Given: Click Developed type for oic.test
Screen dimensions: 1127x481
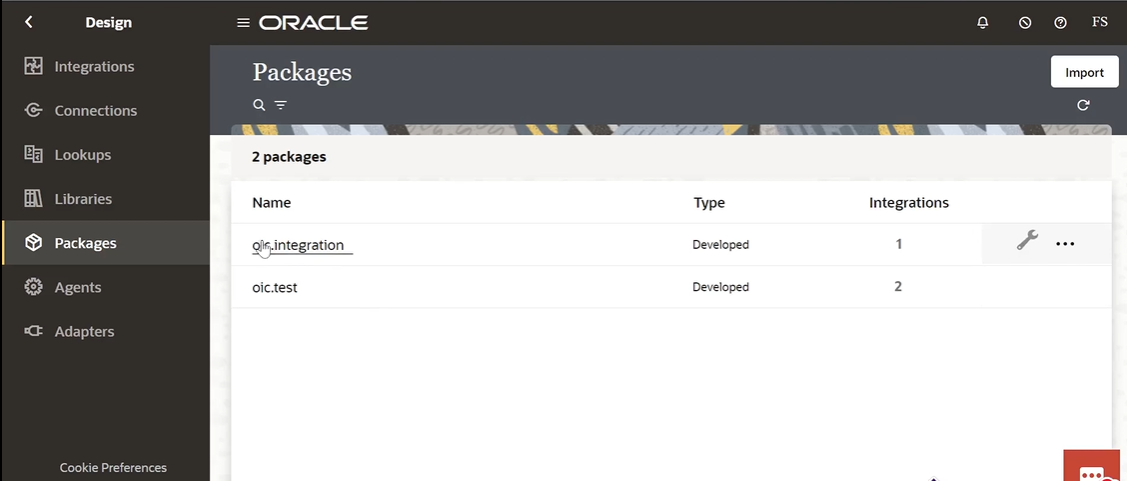Looking at the screenshot, I should pos(720,287).
